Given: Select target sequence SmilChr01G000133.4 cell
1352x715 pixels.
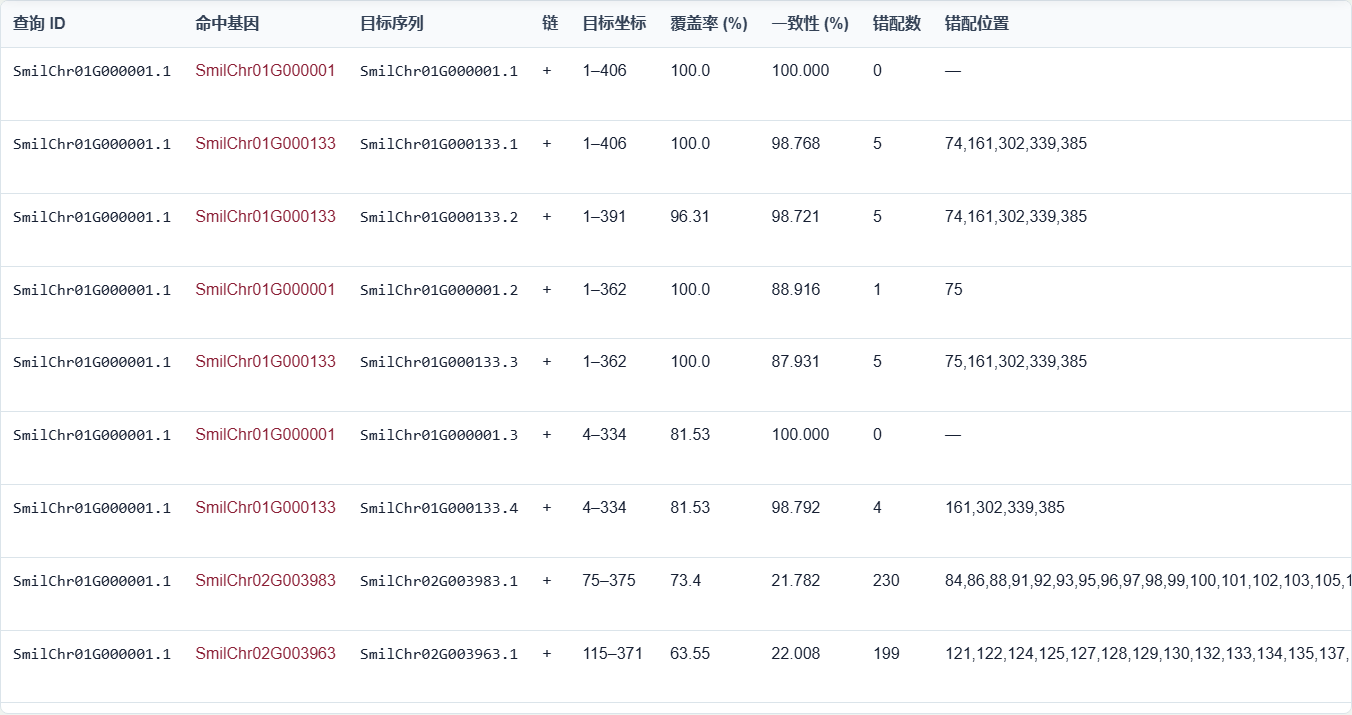Looking at the screenshot, I should click(x=439, y=508).
